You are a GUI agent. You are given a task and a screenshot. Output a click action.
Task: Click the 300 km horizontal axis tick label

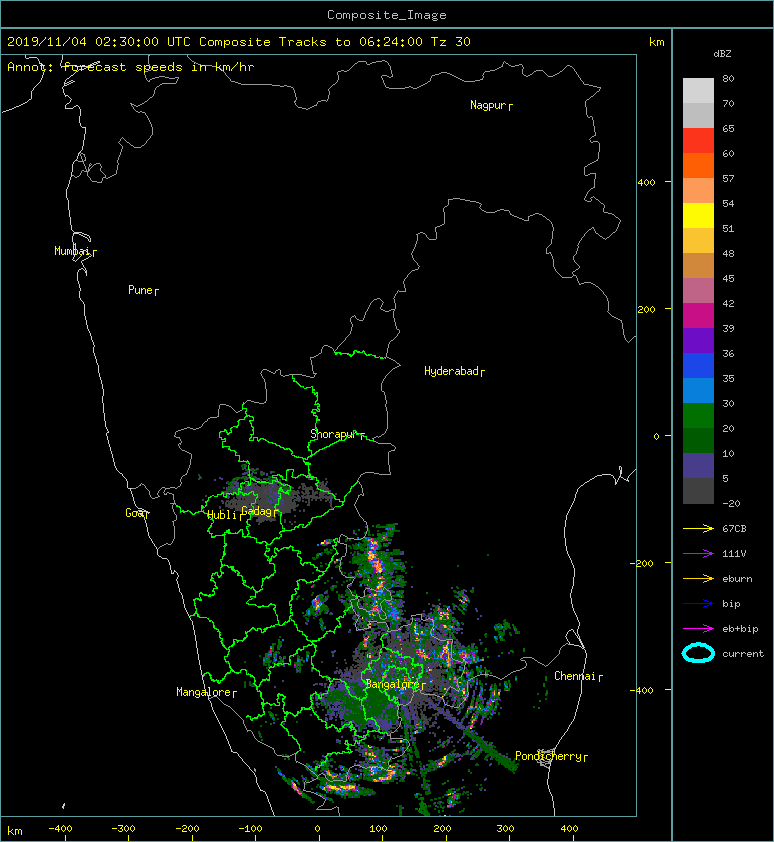click(505, 829)
